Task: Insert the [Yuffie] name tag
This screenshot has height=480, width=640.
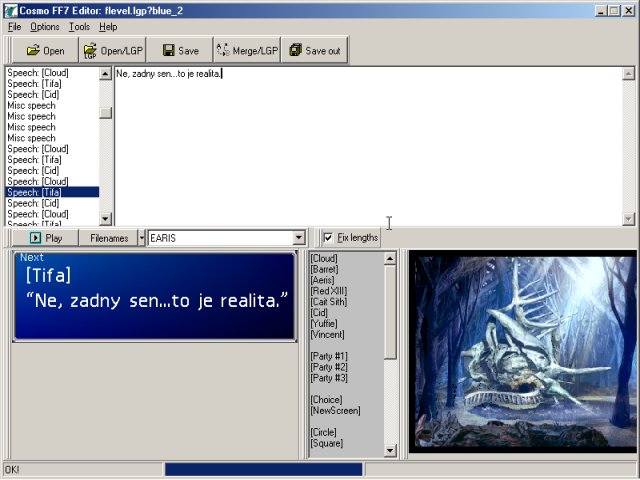Action: point(324,324)
